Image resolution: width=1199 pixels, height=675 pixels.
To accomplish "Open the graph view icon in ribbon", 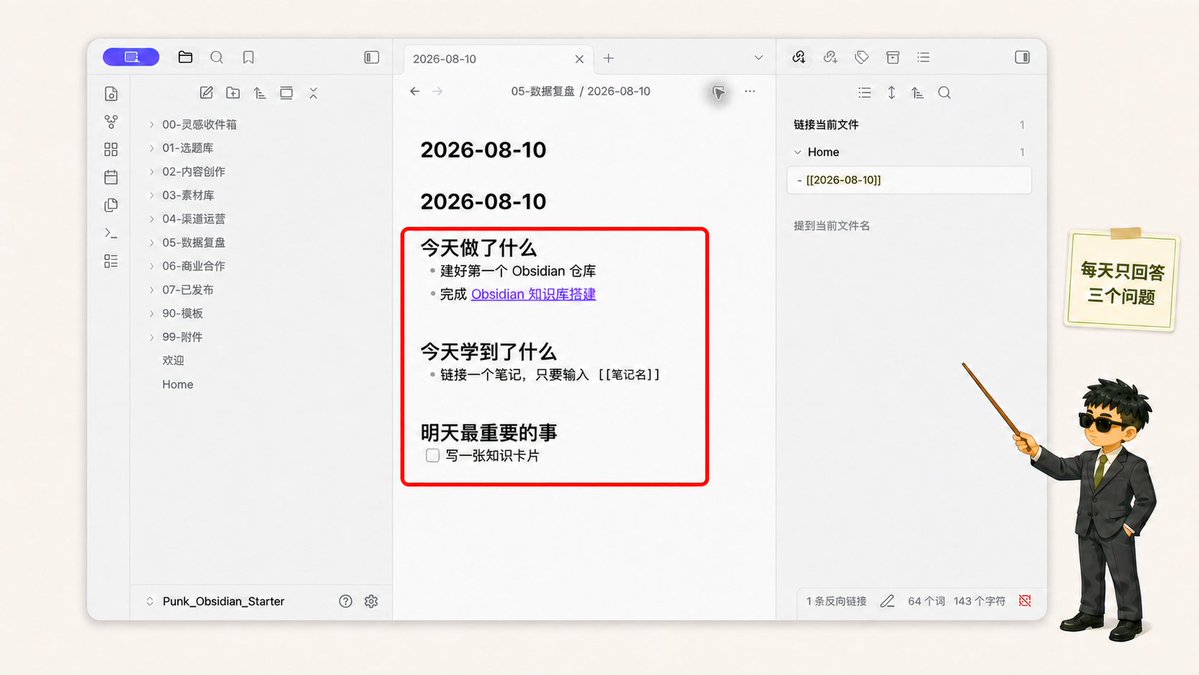I will click(111, 122).
